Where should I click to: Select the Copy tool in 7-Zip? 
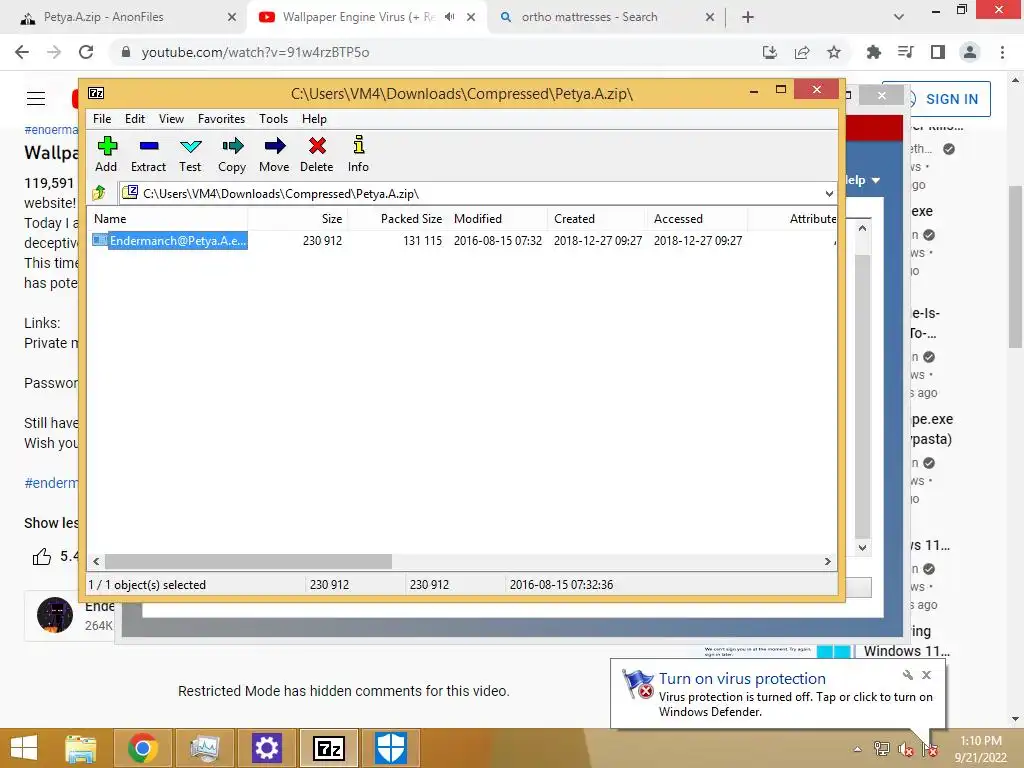click(232, 154)
